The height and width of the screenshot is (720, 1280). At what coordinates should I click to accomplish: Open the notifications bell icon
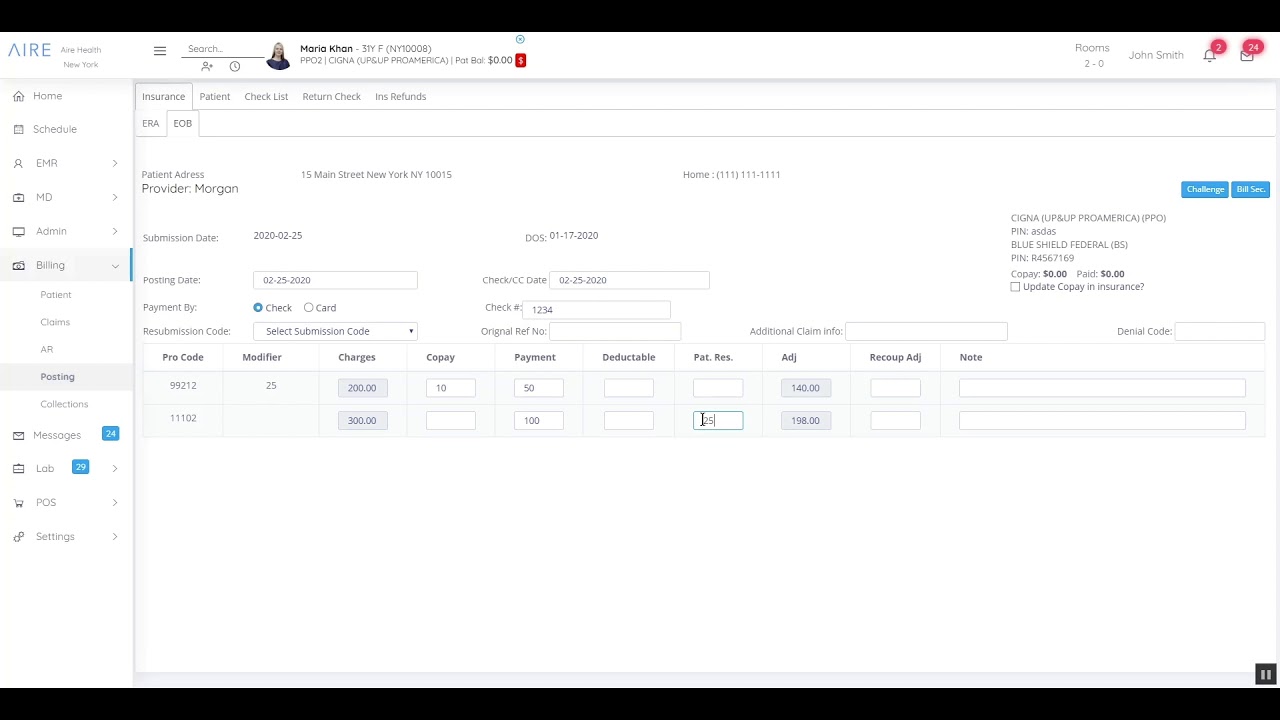tap(1210, 56)
